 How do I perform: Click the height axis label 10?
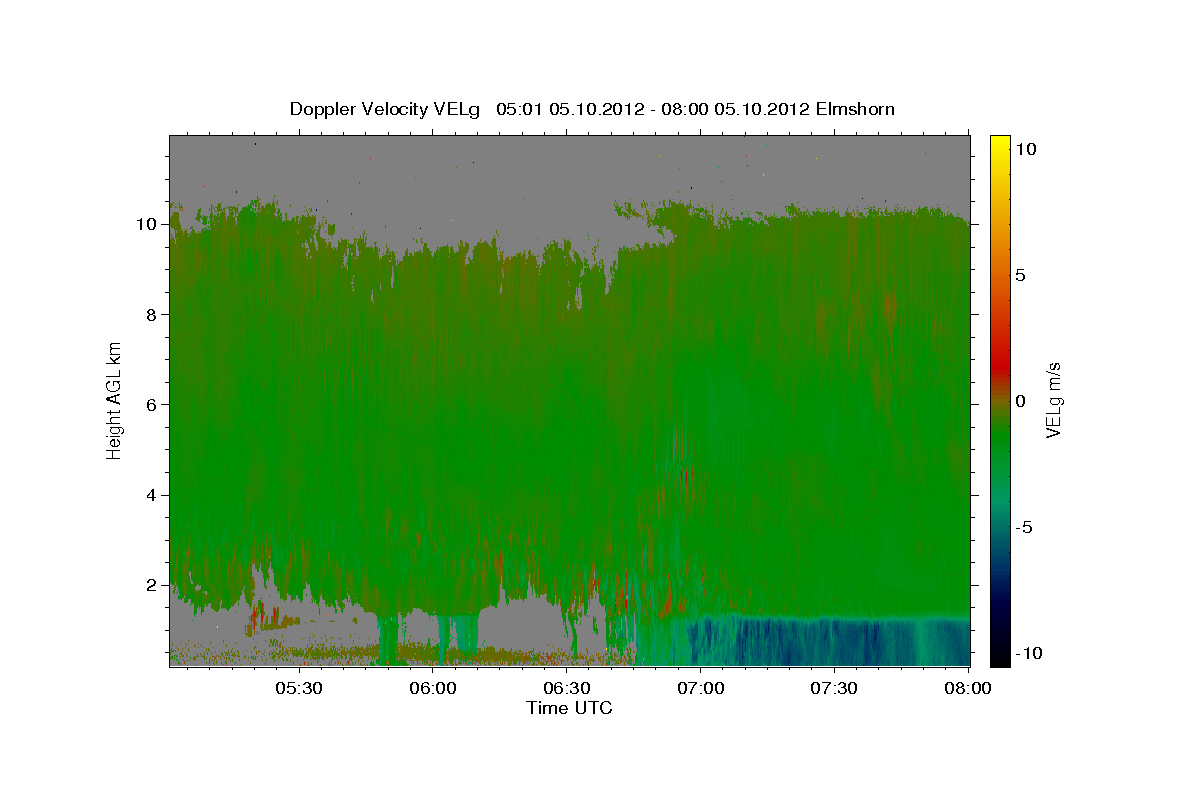[149, 224]
